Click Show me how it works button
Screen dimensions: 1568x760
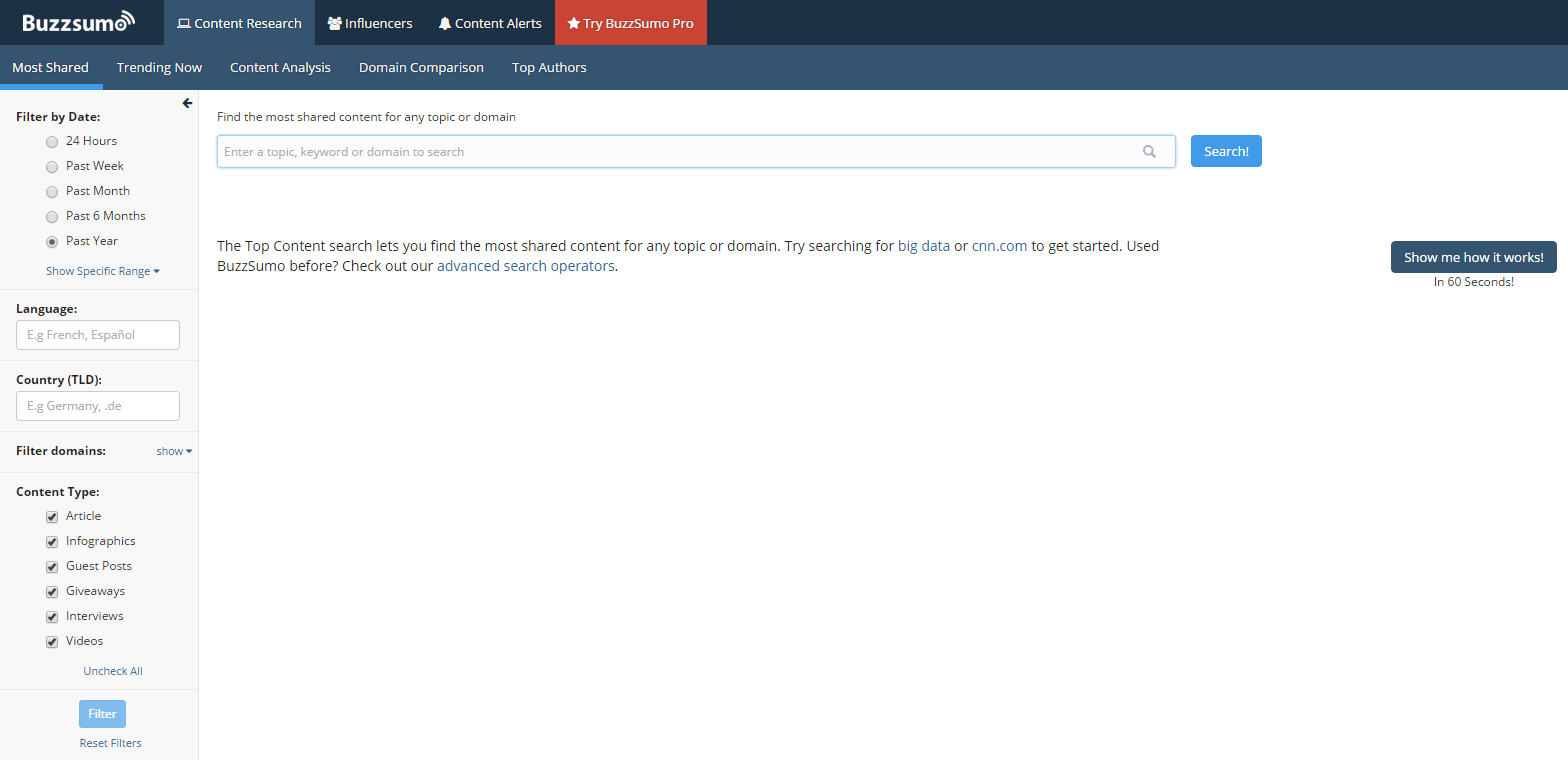(1473, 257)
